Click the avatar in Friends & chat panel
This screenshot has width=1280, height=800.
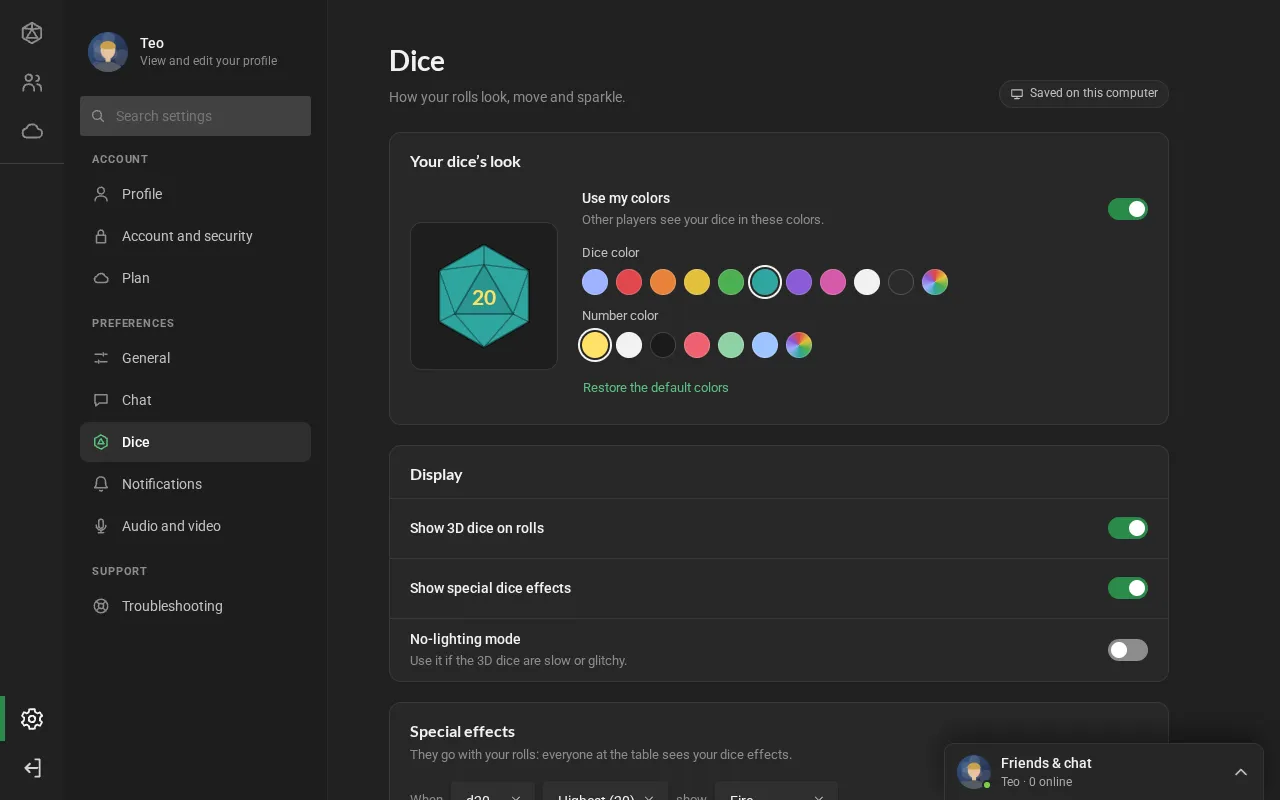pyautogui.click(x=974, y=772)
